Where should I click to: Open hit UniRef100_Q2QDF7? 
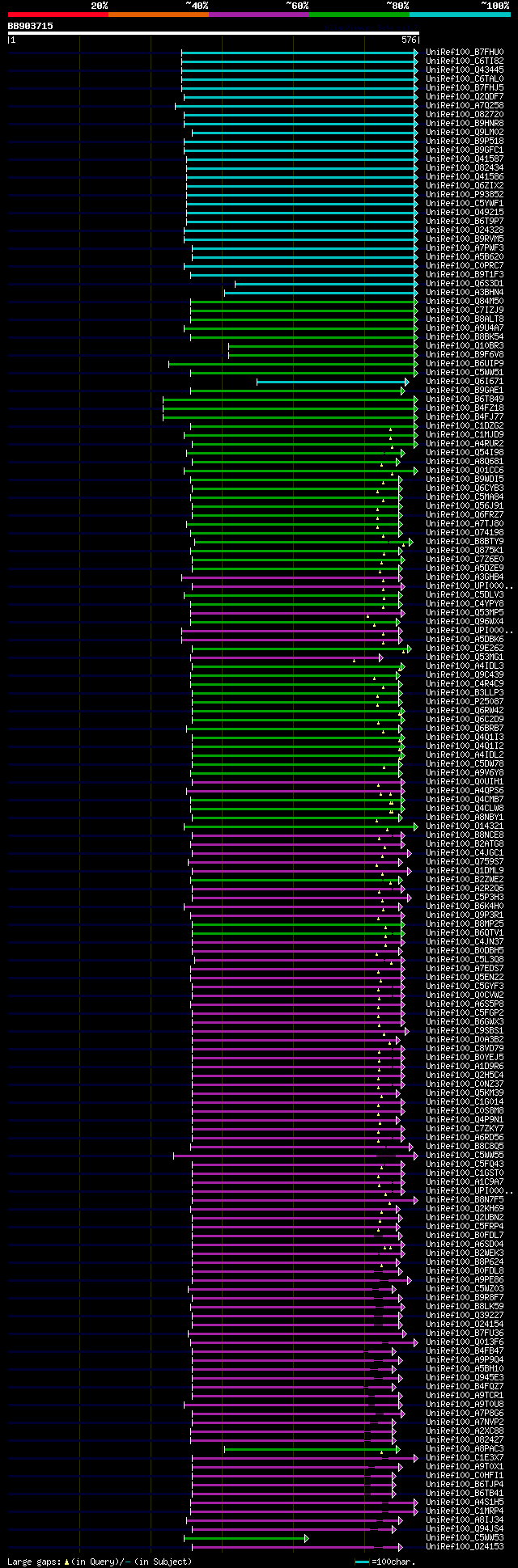pyautogui.click(x=465, y=97)
